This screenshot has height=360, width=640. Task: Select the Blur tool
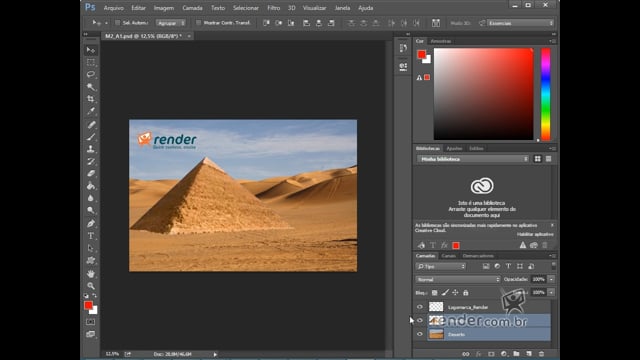click(91, 198)
